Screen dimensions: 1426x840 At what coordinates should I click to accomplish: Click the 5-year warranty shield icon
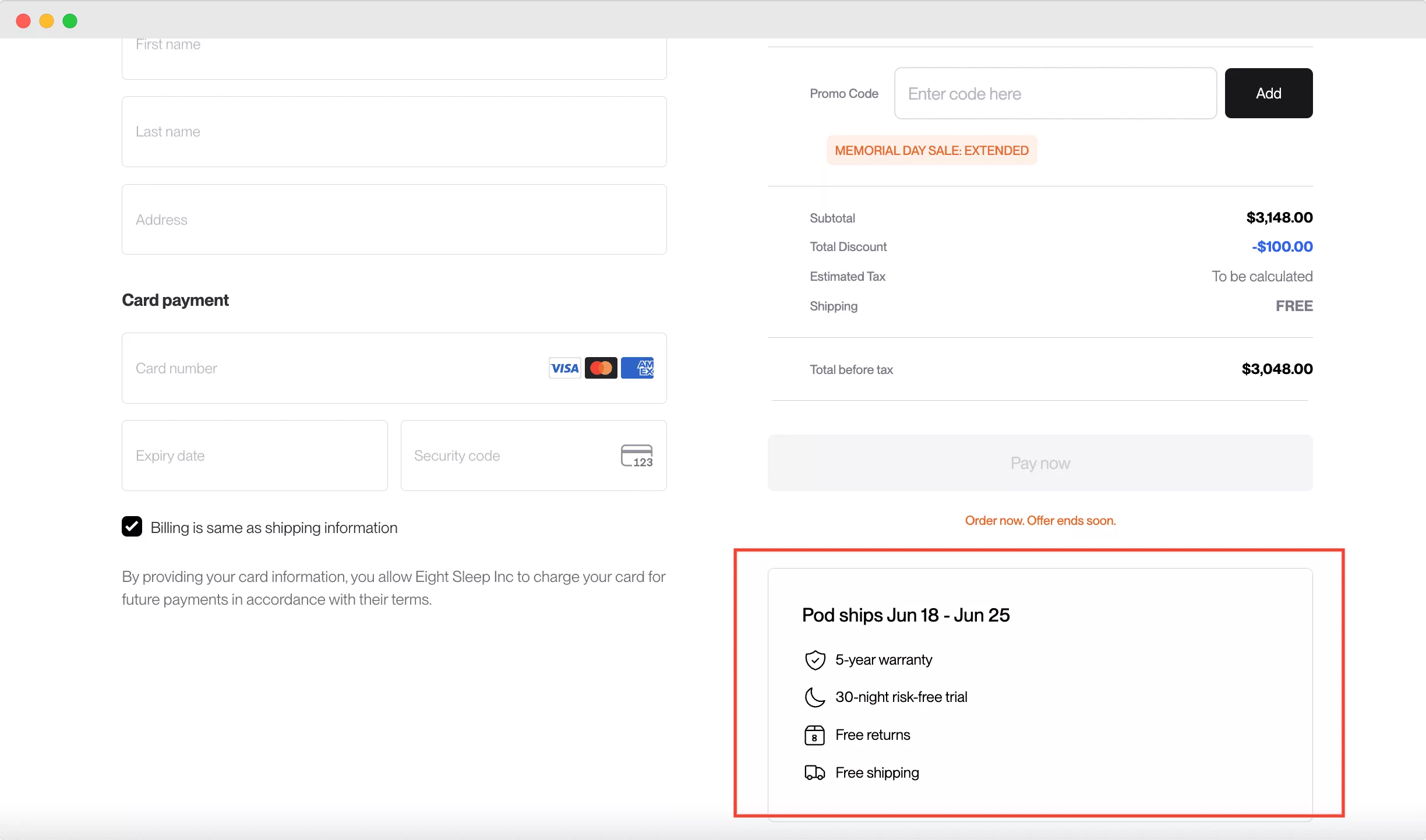[815, 660]
